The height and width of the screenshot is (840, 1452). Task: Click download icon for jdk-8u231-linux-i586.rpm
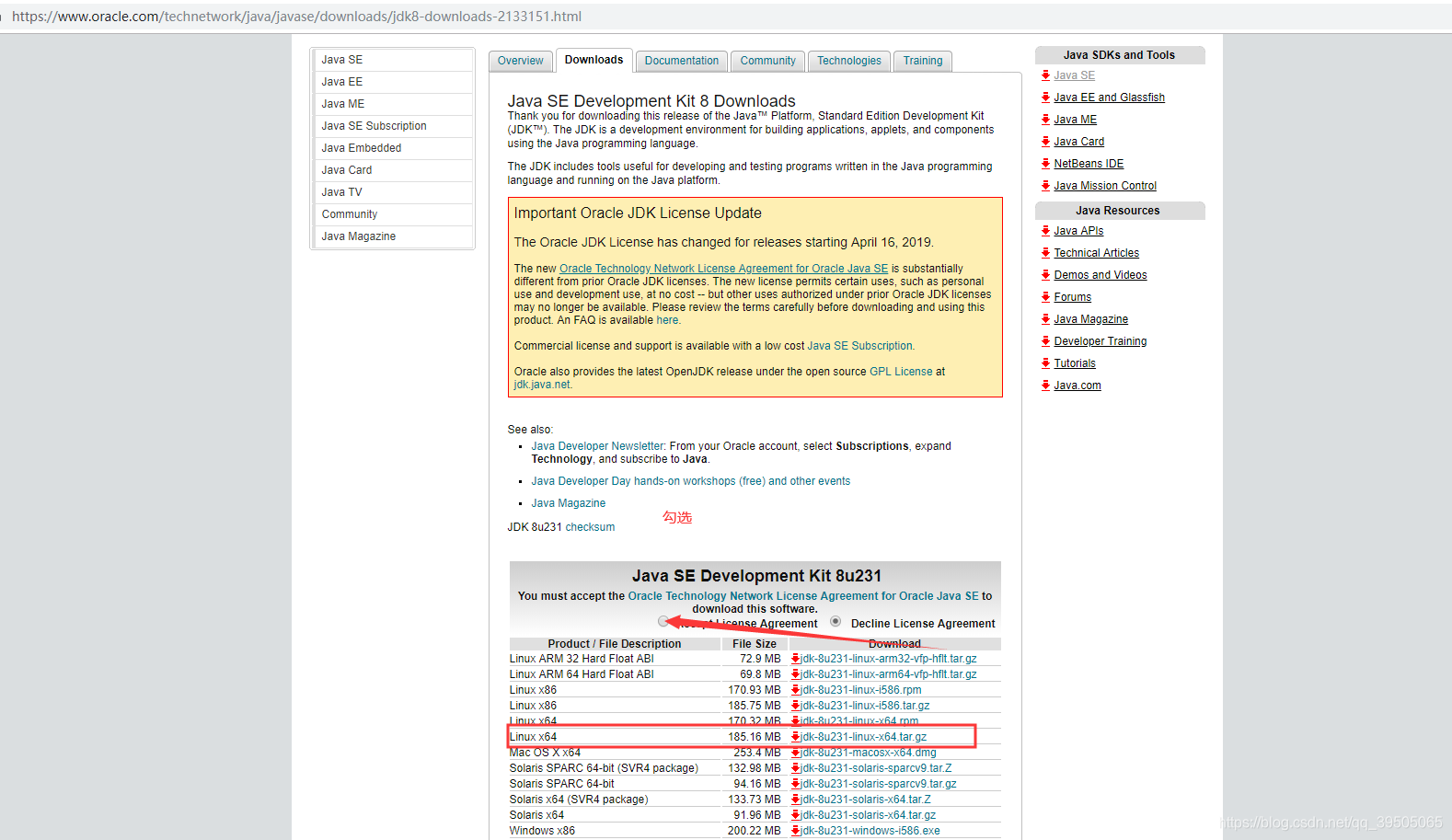coord(796,690)
